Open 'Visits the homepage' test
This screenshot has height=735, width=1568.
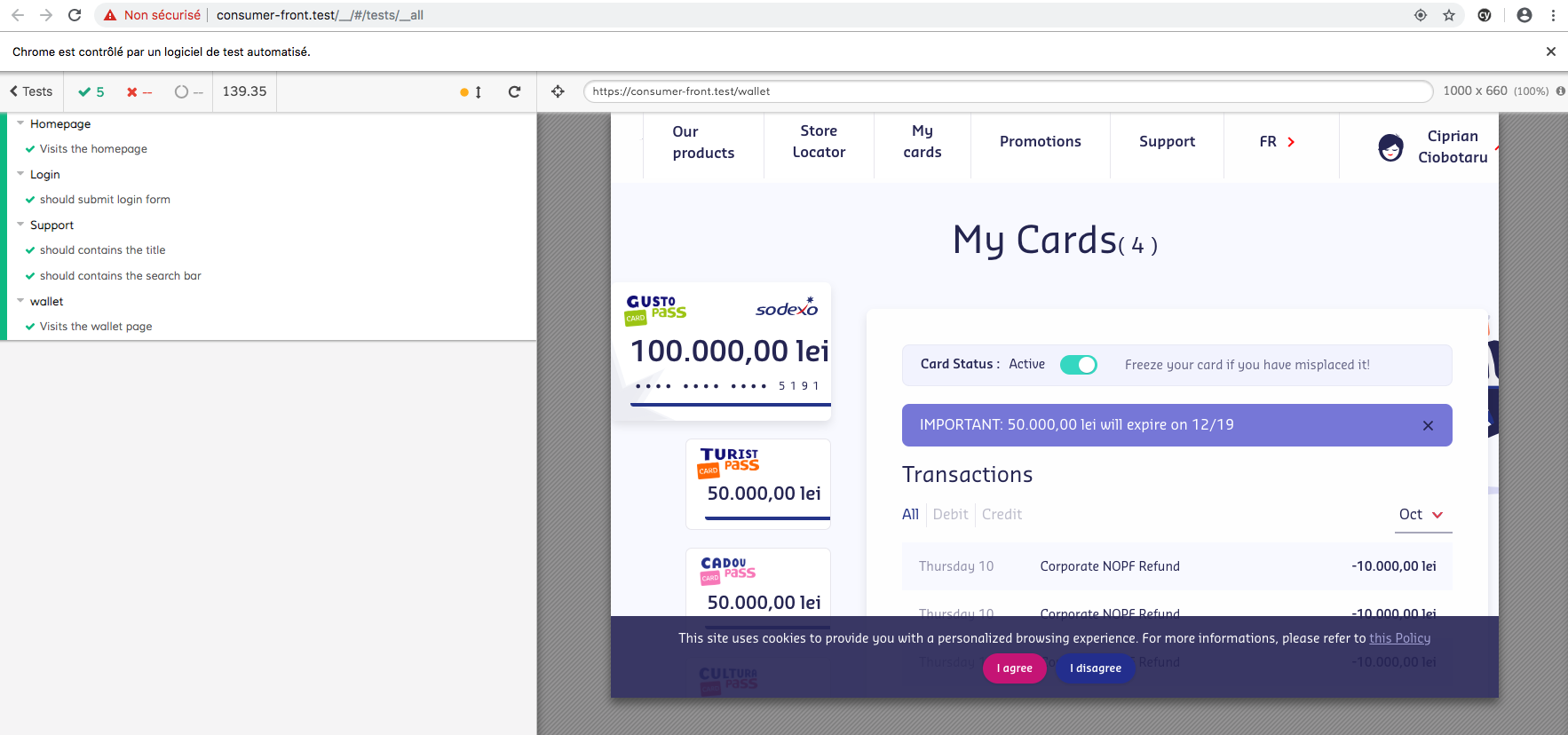tap(93, 149)
